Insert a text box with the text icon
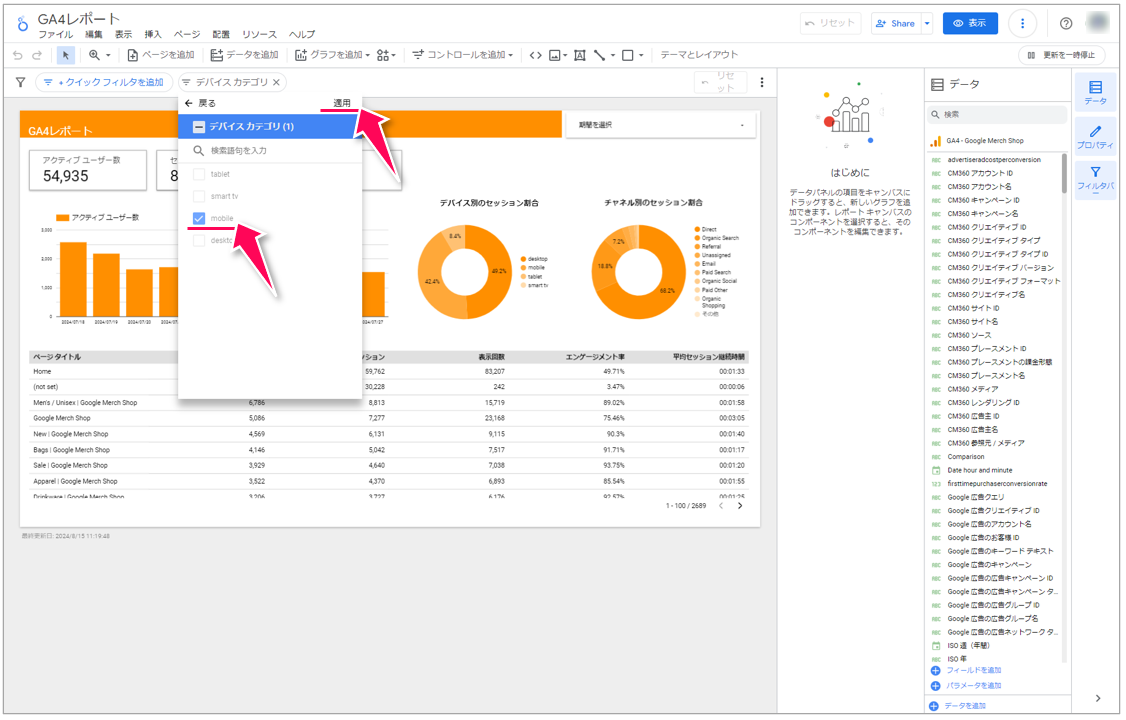 point(580,55)
